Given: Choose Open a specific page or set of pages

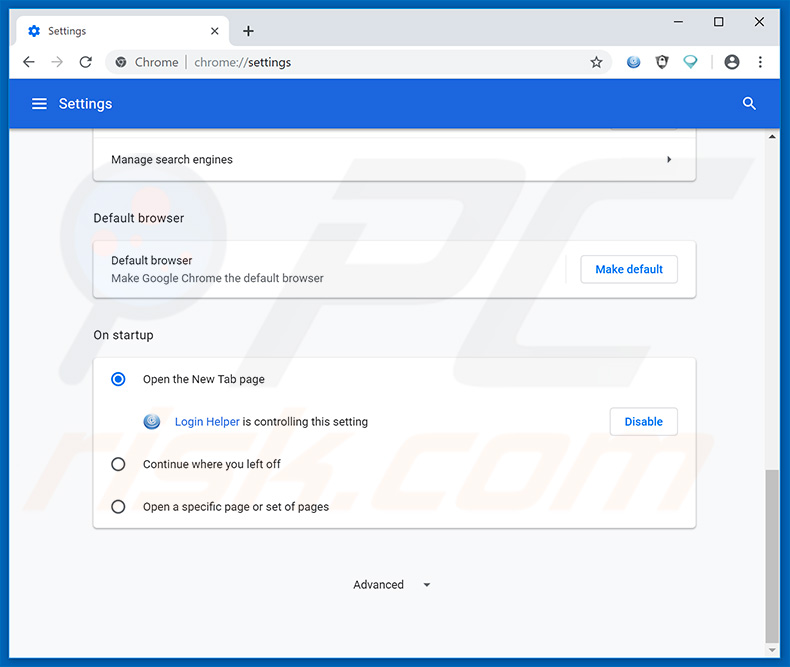Looking at the screenshot, I should 118,507.
